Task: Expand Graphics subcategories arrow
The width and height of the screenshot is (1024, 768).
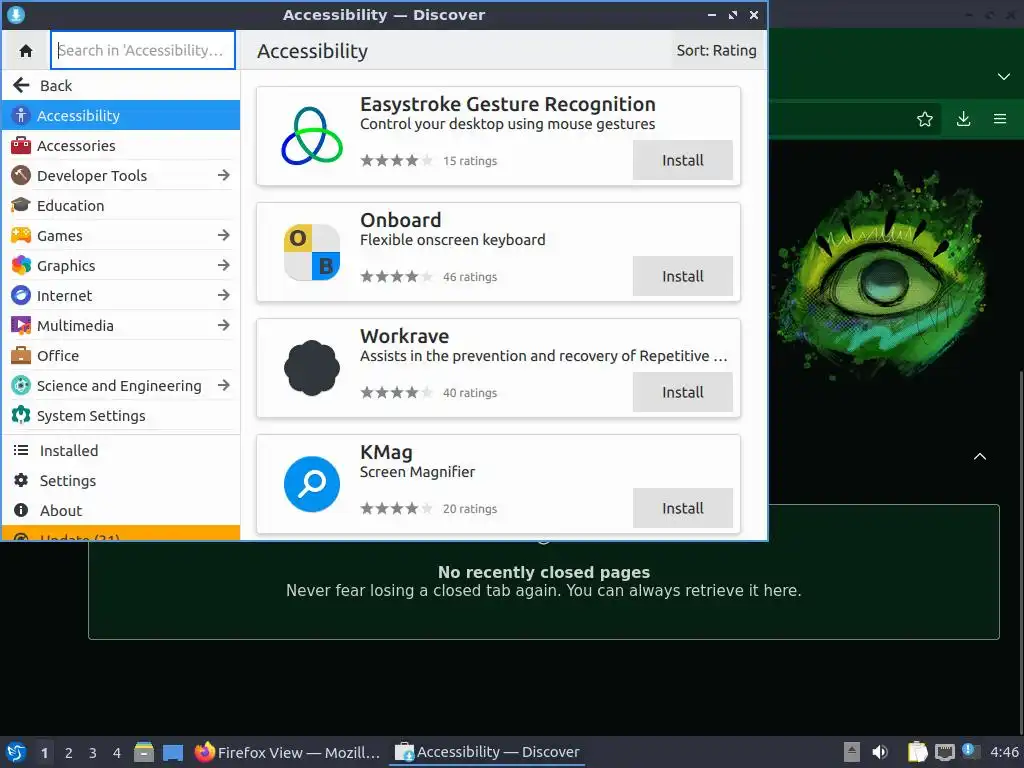Action: [224, 265]
